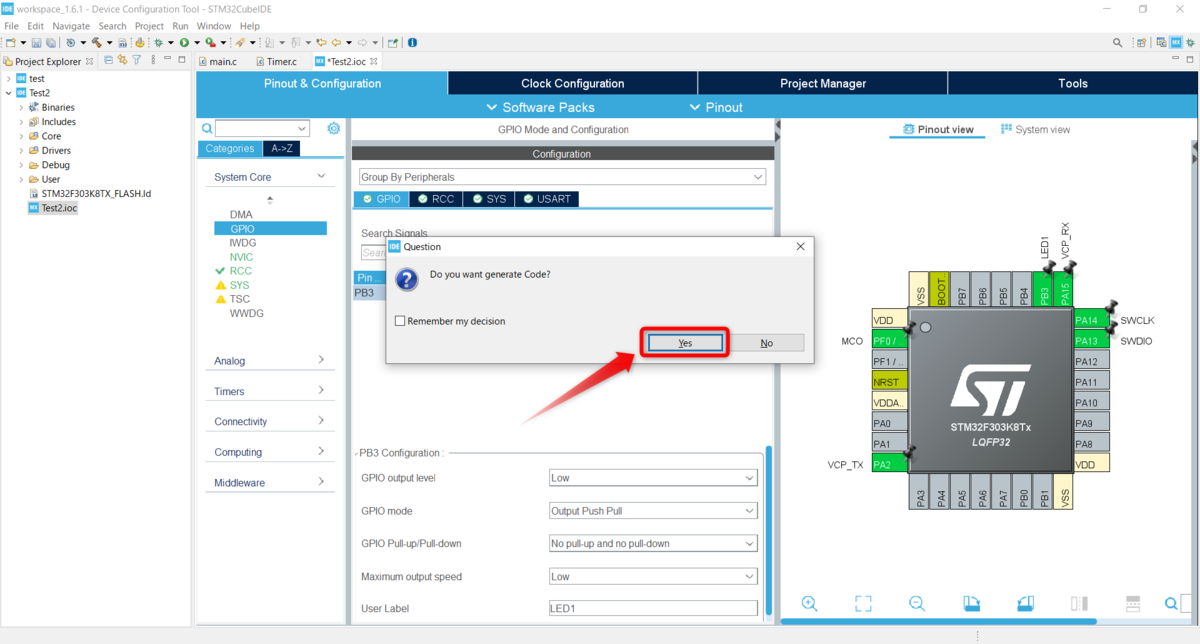Click the PB3 pin on the chip

[1045, 289]
